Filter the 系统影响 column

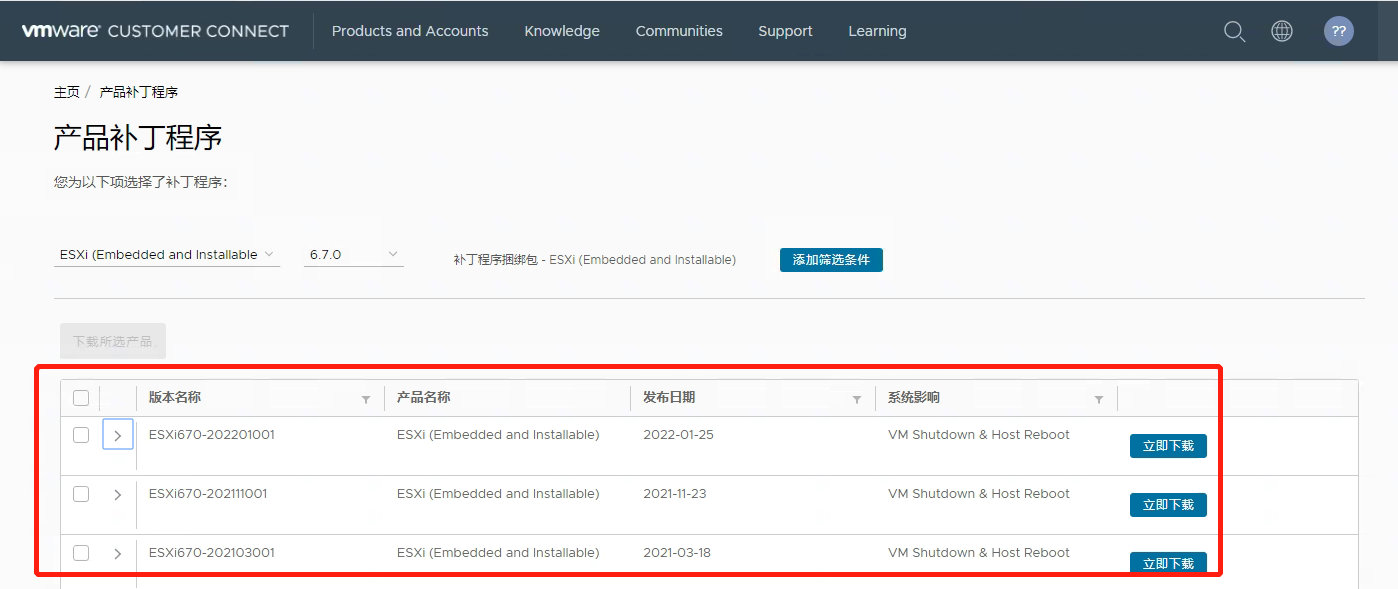1099,399
